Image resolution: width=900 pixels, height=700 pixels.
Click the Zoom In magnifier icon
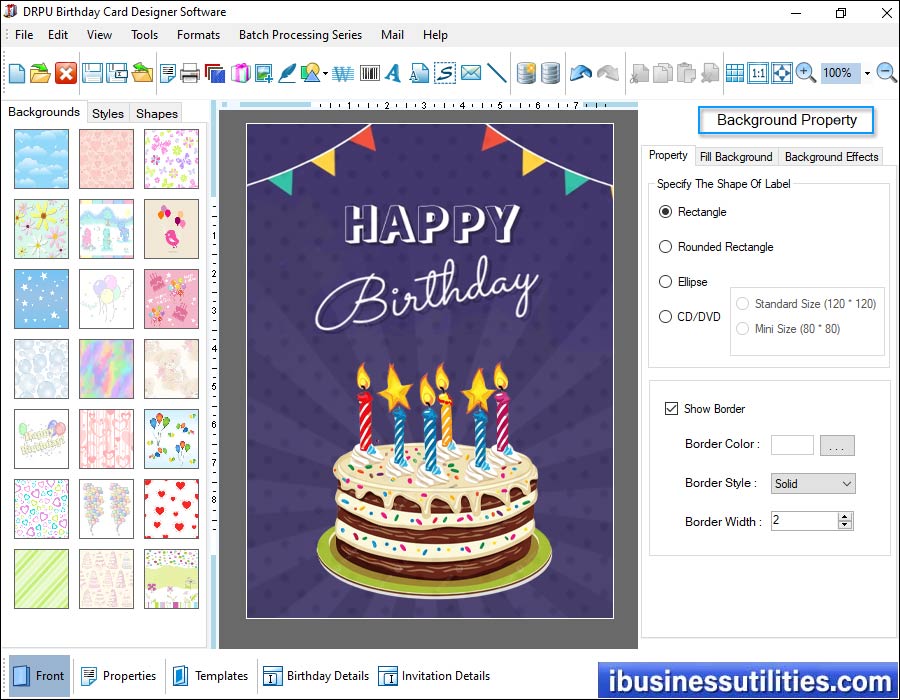coord(806,73)
